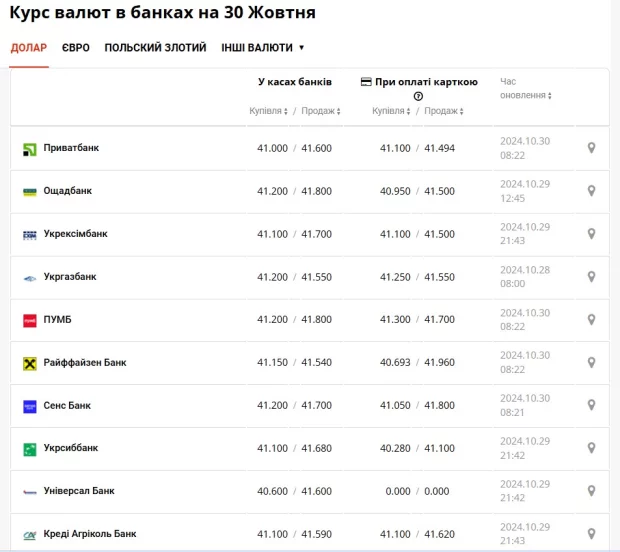Select the ПОЛЬСКИЙ ЗЛОТИЙ tab
Image resolution: width=620 pixels, height=552 pixels.
pos(155,47)
